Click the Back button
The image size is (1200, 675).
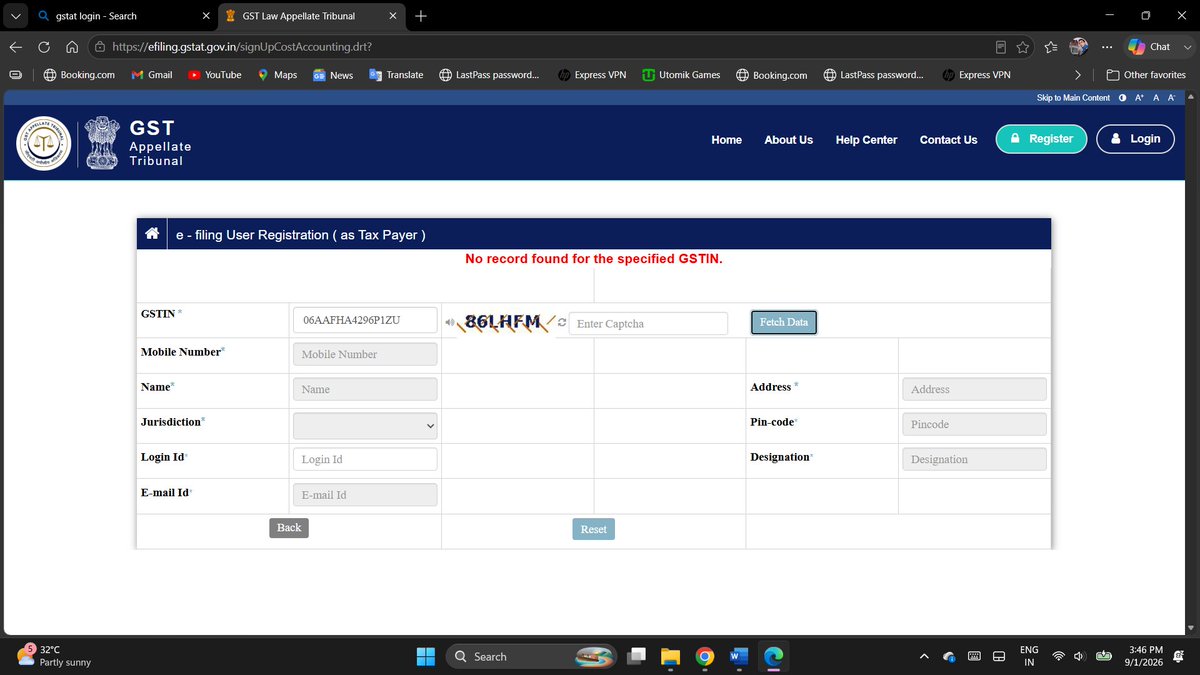pos(289,528)
